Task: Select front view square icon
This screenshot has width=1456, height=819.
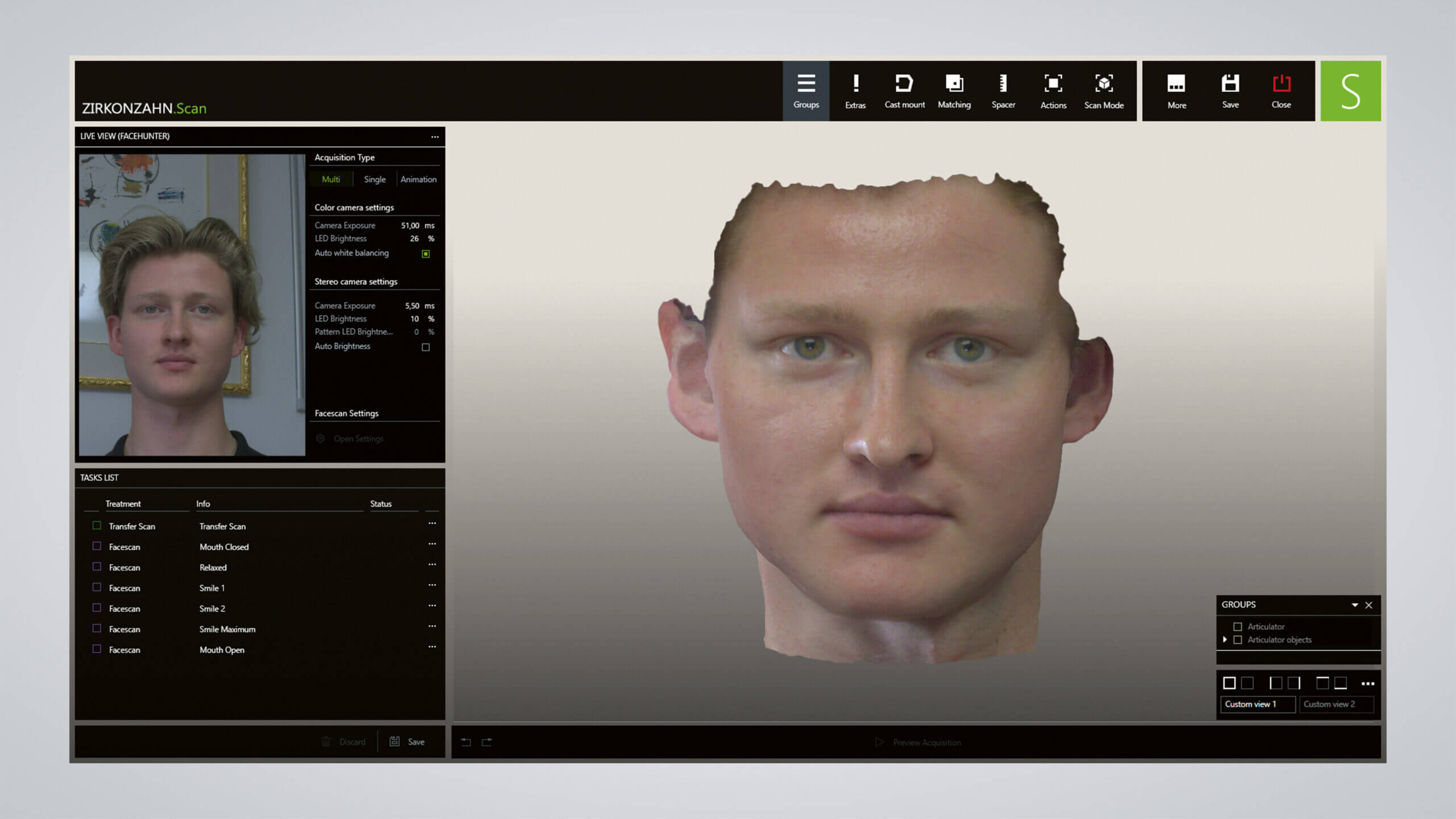Action: (1229, 683)
